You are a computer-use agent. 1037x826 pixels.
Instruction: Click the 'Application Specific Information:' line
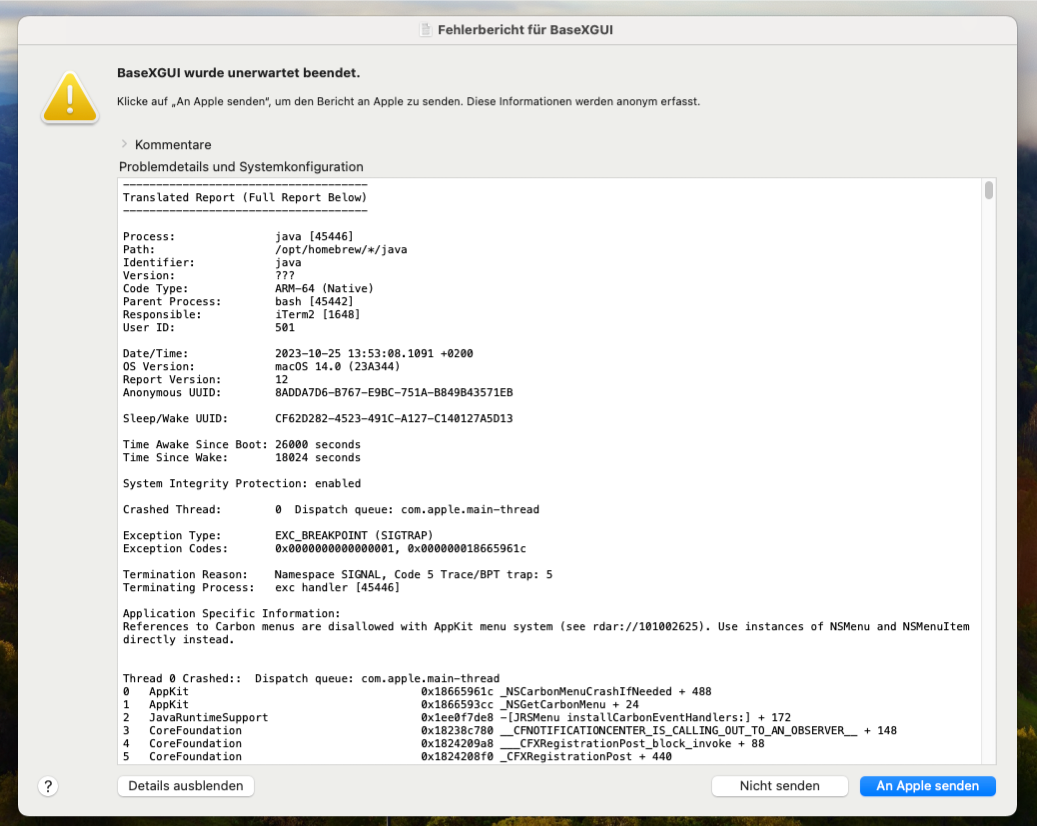(x=231, y=613)
